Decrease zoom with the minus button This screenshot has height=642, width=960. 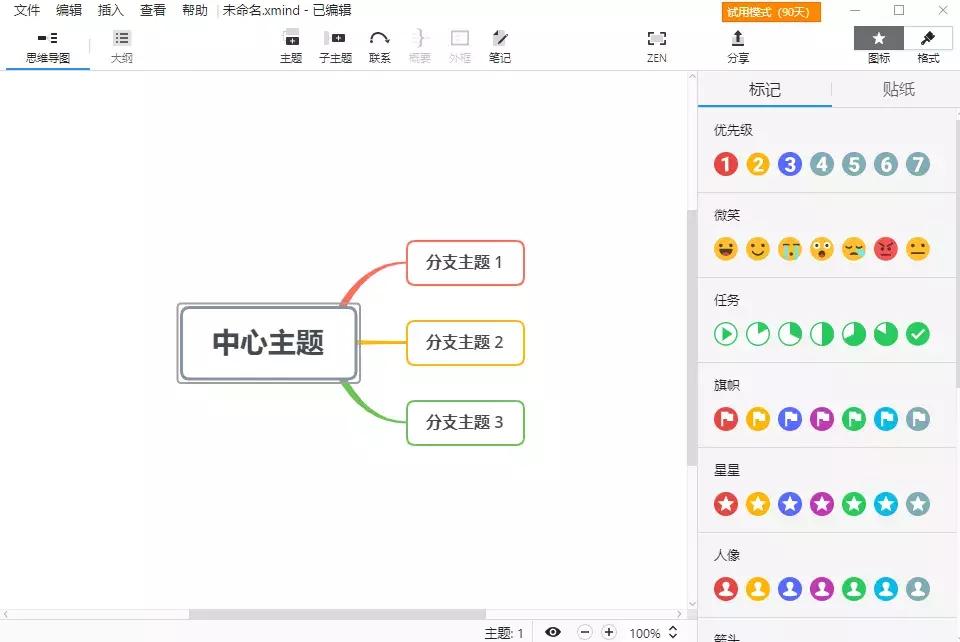(x=584, y=632)
